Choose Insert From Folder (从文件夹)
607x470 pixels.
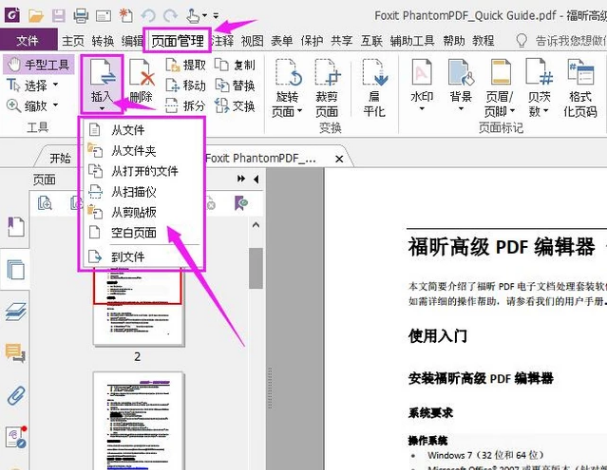point(141,151)
